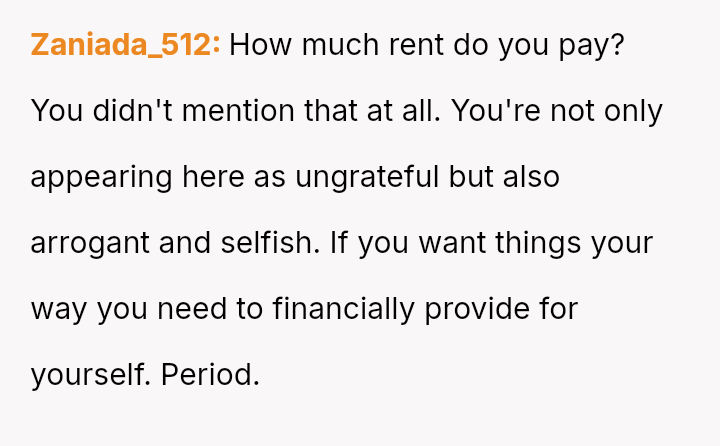Viewport: 720px width, 446px height.
Task: Open the Zaniada_512 user profile link
Action: 125,46
